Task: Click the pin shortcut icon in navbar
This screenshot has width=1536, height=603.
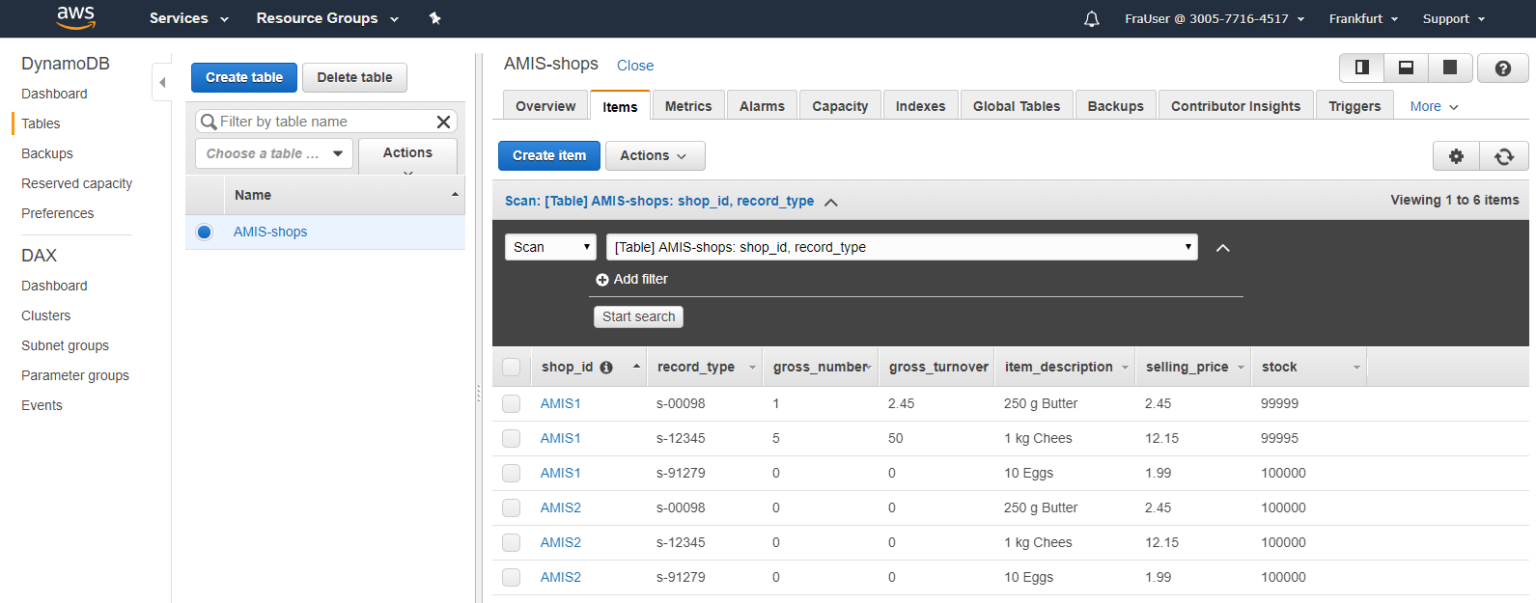Action: tap(435, 18)
